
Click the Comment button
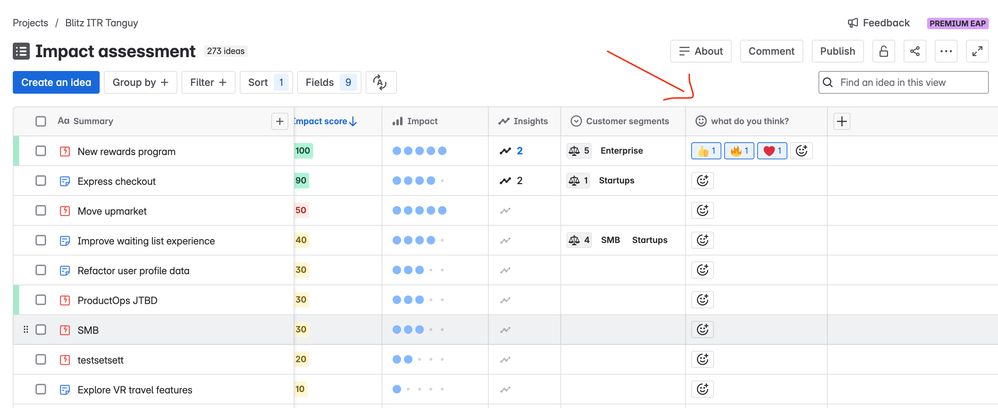pyautogui.click(x=771, y=52)
